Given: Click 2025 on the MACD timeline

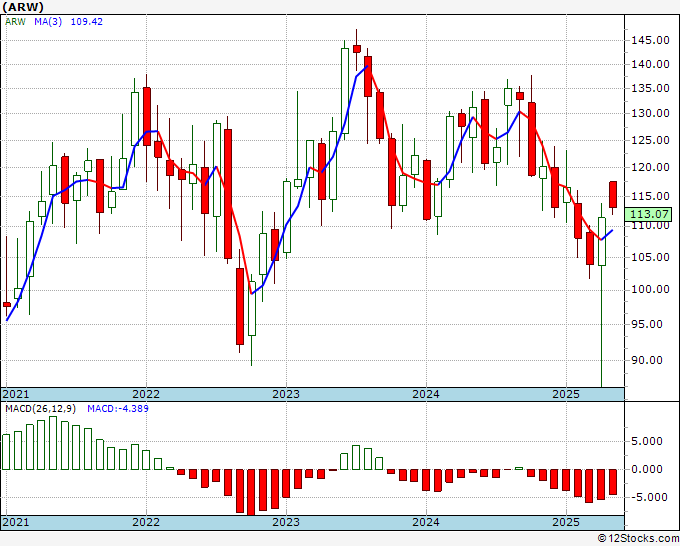Looking at the screenshot, I should coord(566,522).
